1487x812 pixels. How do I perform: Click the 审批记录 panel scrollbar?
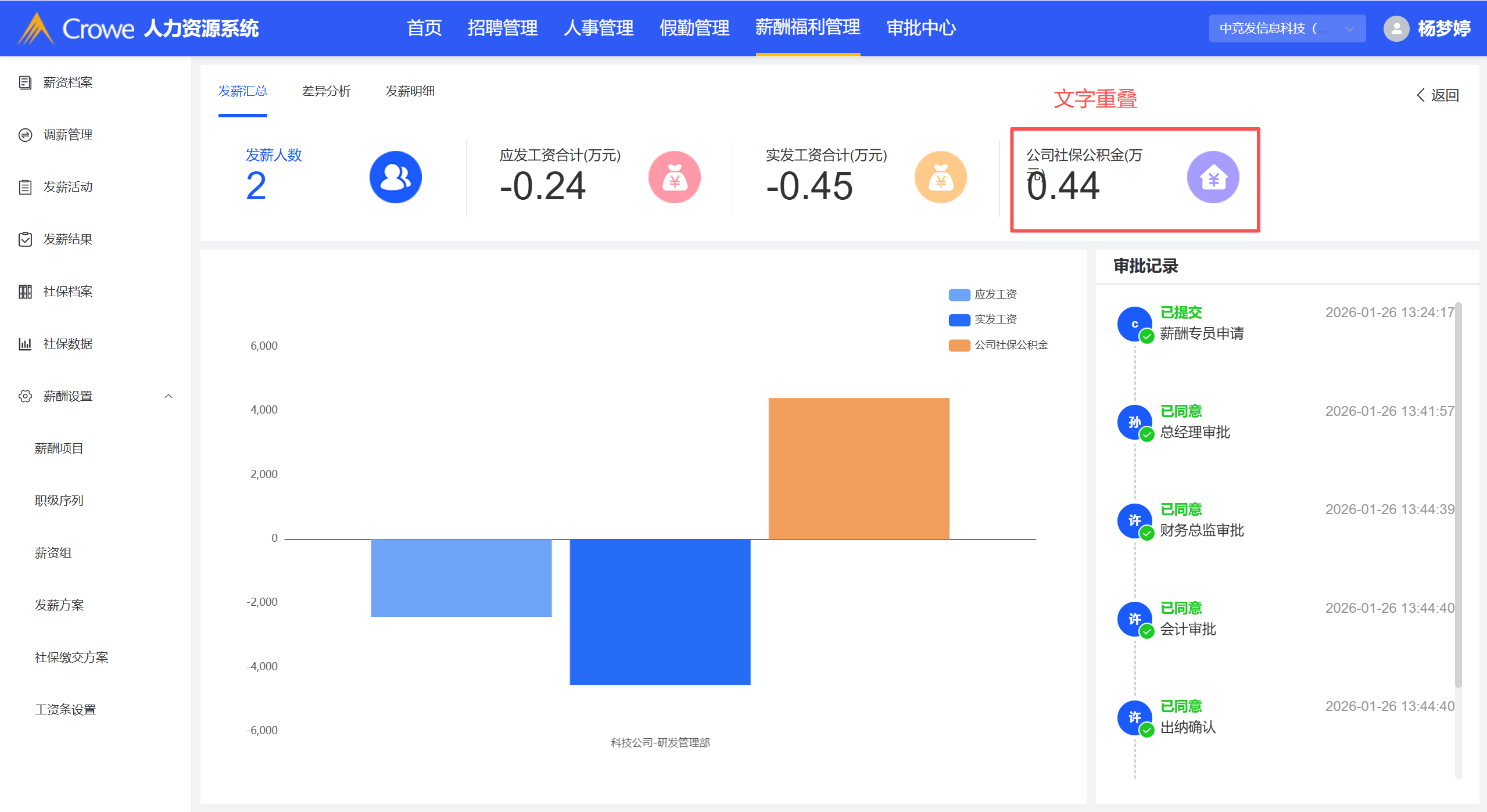point(1458,494)
